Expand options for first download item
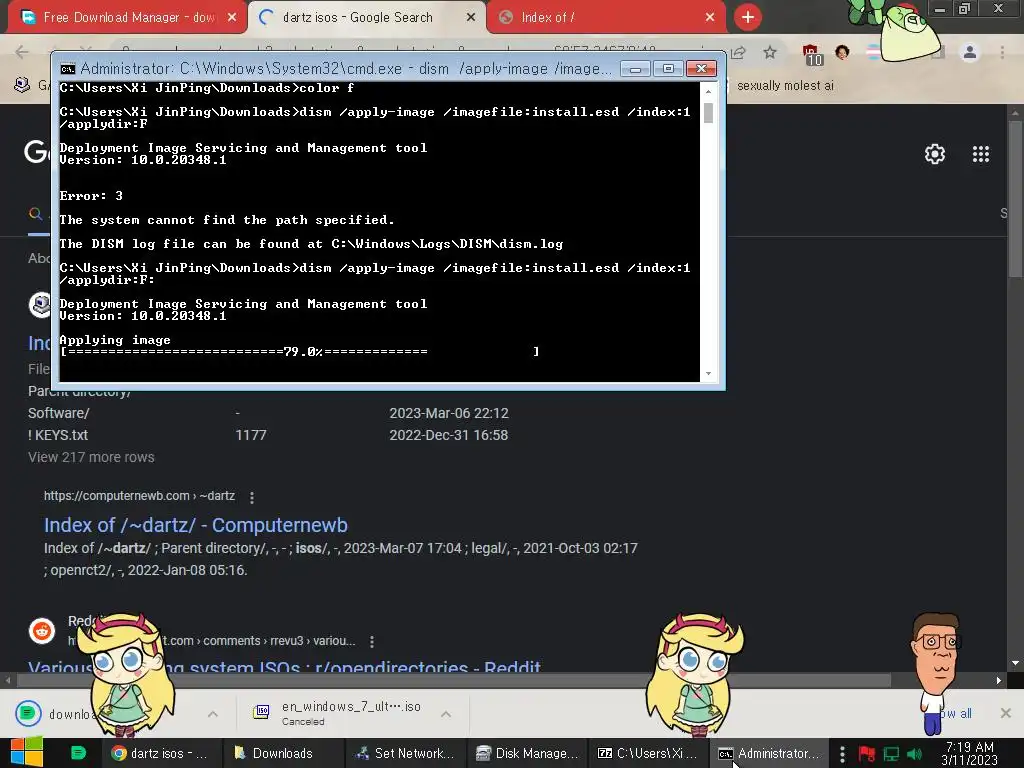The image size is (1024, 768). tap(213, 714)
